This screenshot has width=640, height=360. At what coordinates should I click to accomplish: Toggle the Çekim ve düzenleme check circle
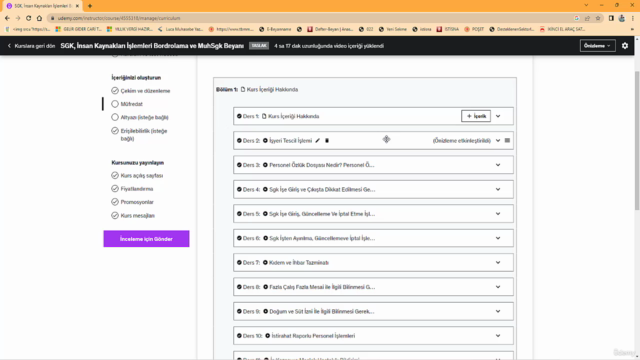[115, 91]
